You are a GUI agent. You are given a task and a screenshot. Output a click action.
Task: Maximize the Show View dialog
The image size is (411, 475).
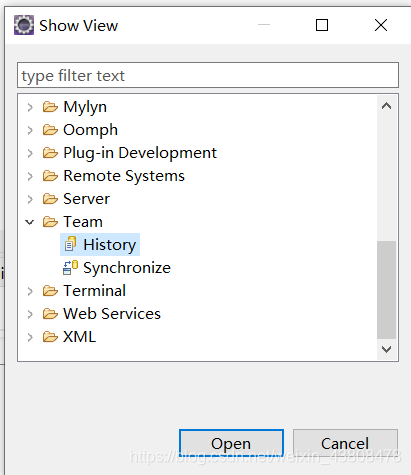point(322,25)
